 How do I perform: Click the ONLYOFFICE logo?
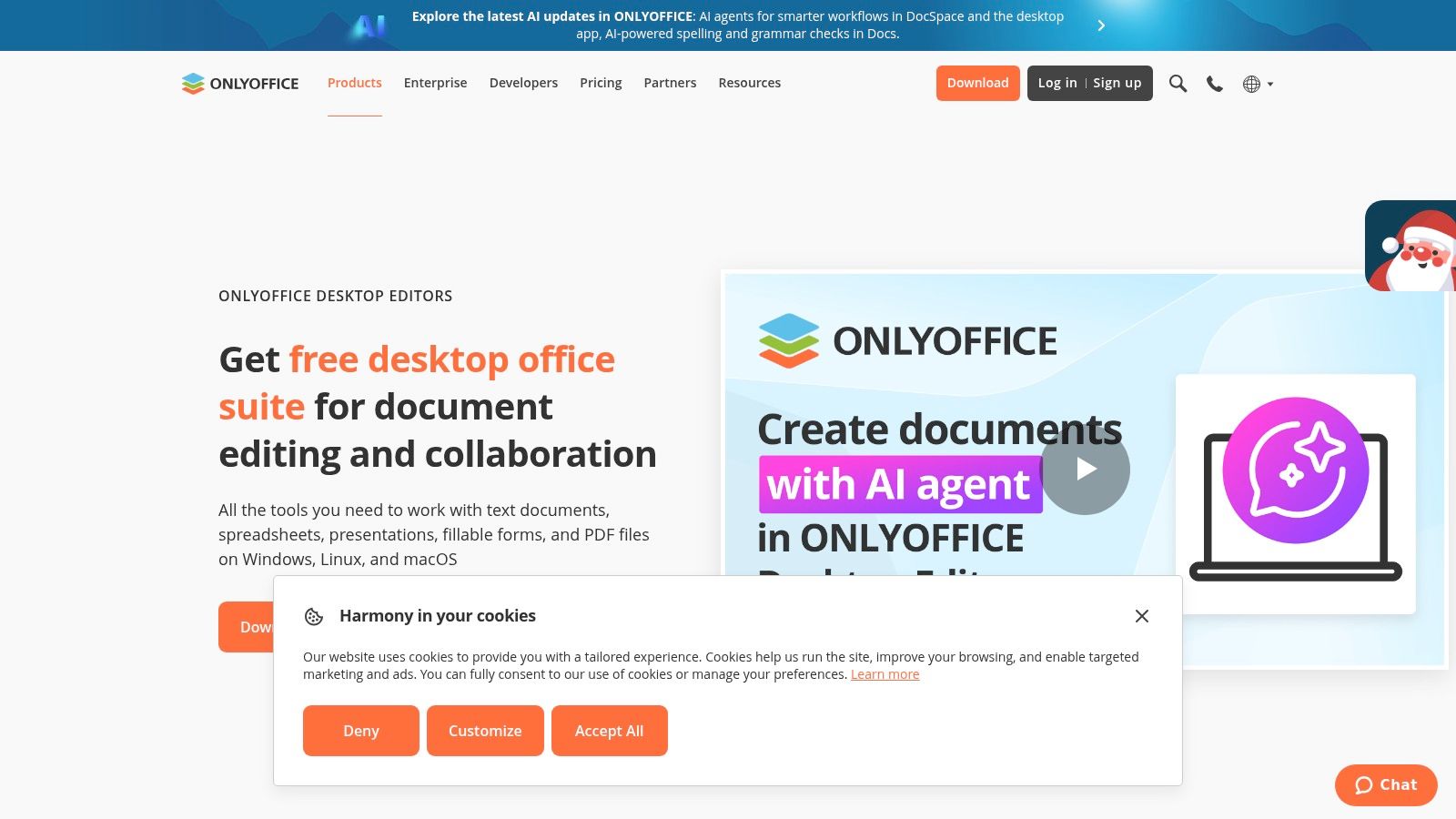coord(239,83)
